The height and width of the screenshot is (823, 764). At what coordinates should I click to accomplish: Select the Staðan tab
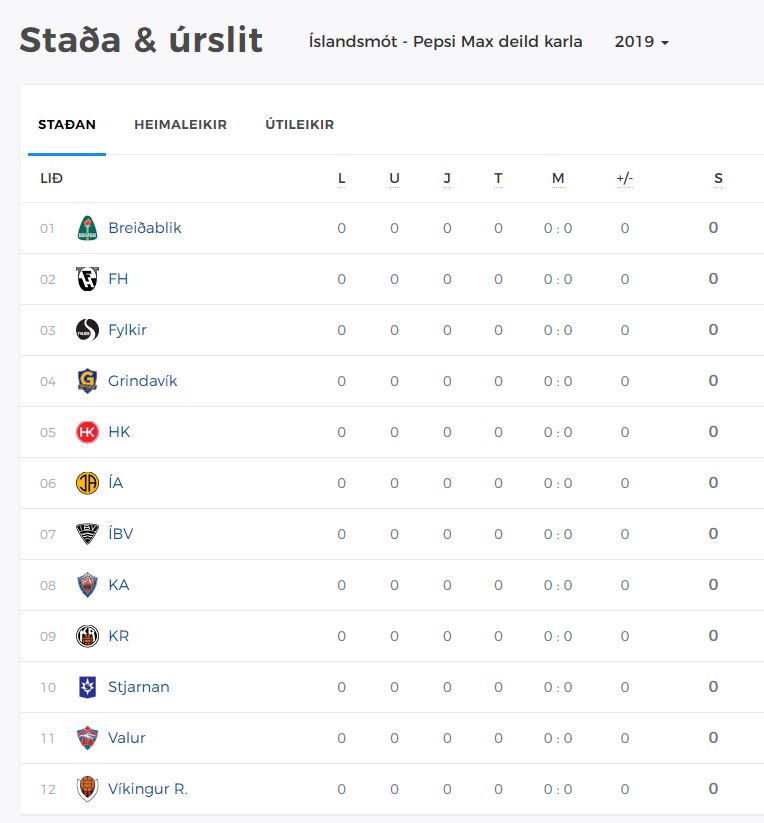tap(67, 124)
